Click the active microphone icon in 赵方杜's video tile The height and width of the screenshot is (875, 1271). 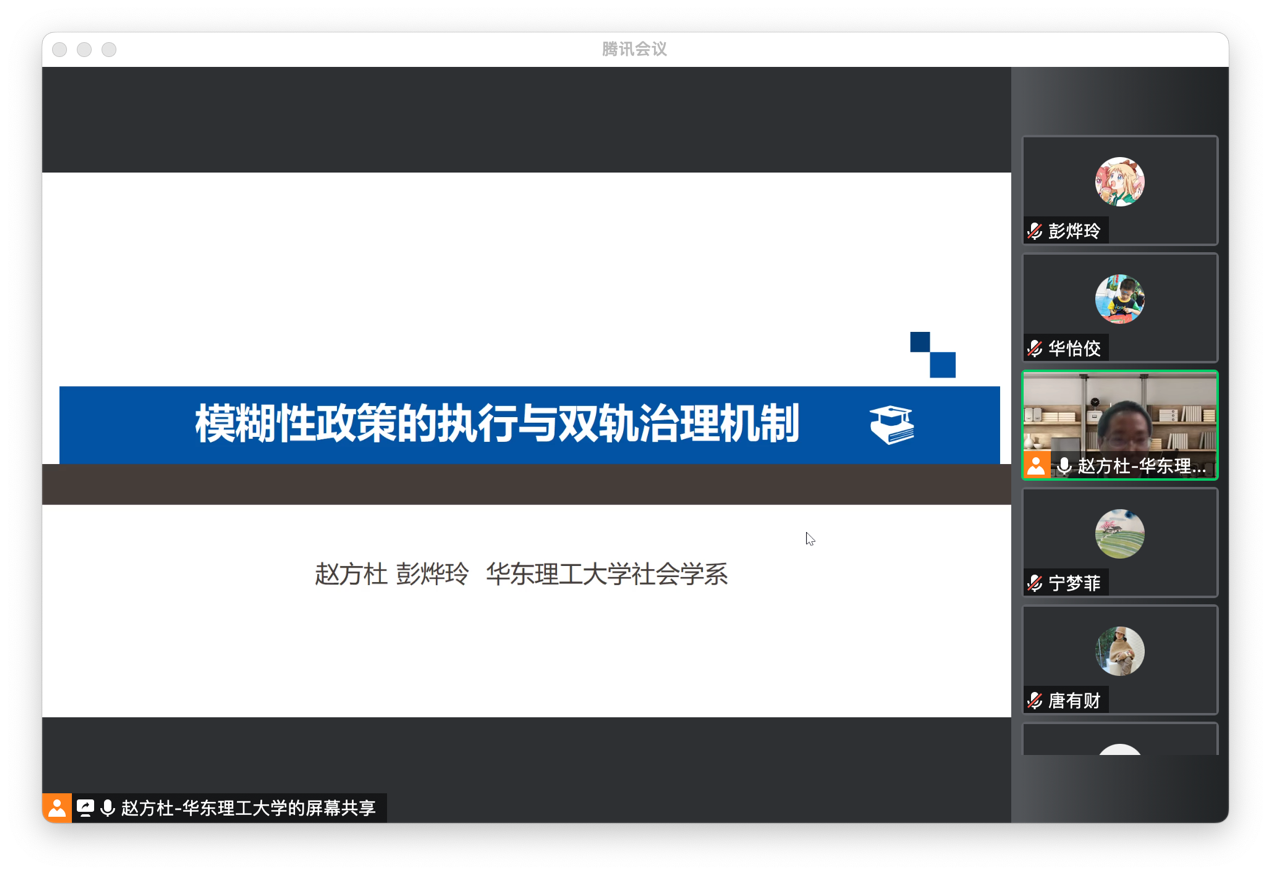[x=1064, y=466]
